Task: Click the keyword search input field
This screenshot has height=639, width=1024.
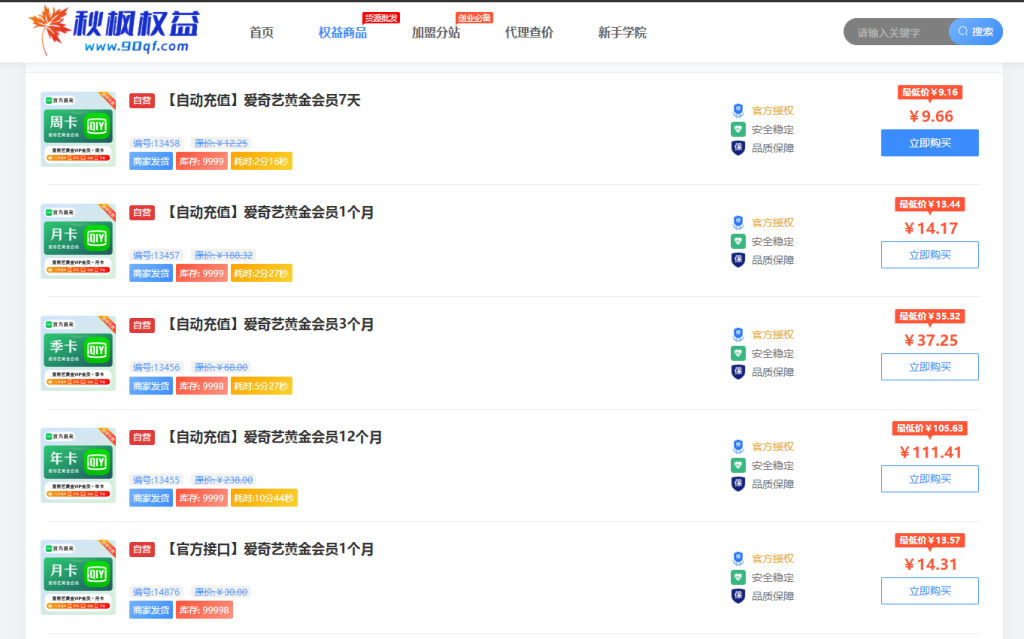Action: pos(897,32)
